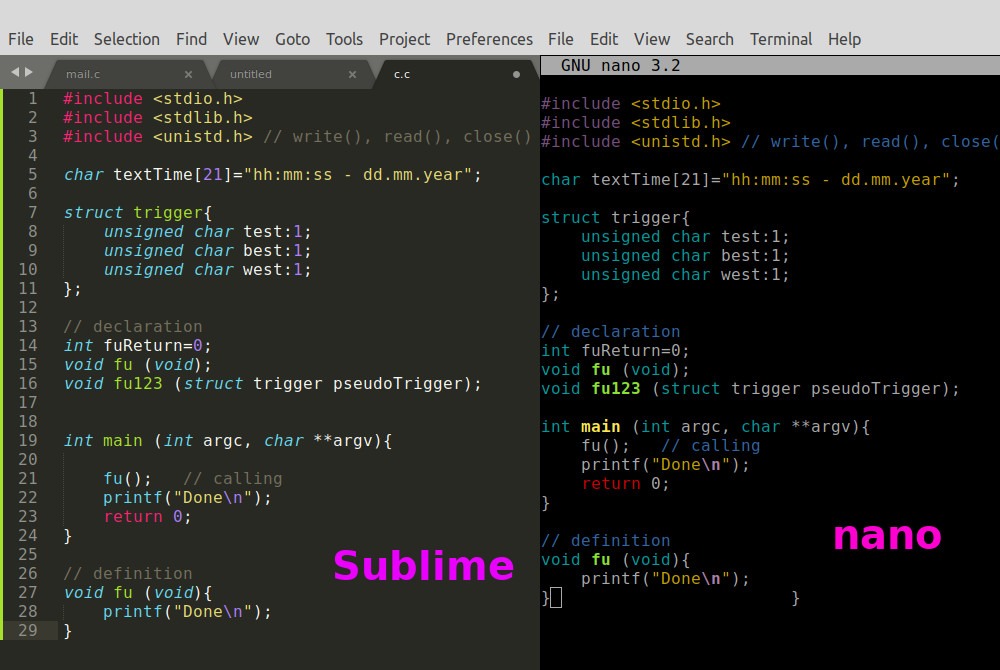Viewport: 1000px width, 670px height.
Task: Click "// calling" comment in Sublime
Action: [x=233, y=479]
